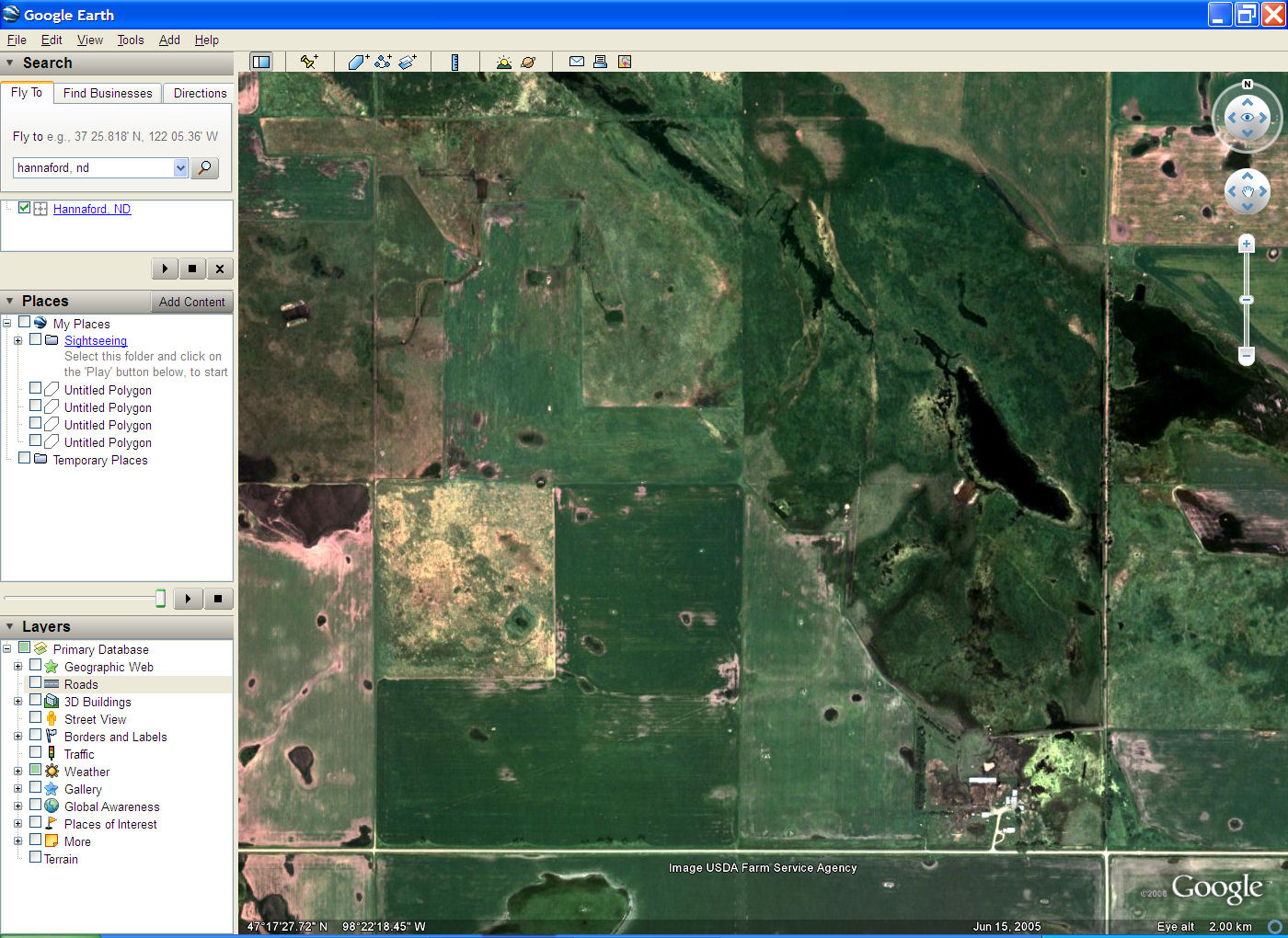Click the zoom slider handle
The width and height of the screenshot is (1288, 938).
click(x=1247, y=300)
